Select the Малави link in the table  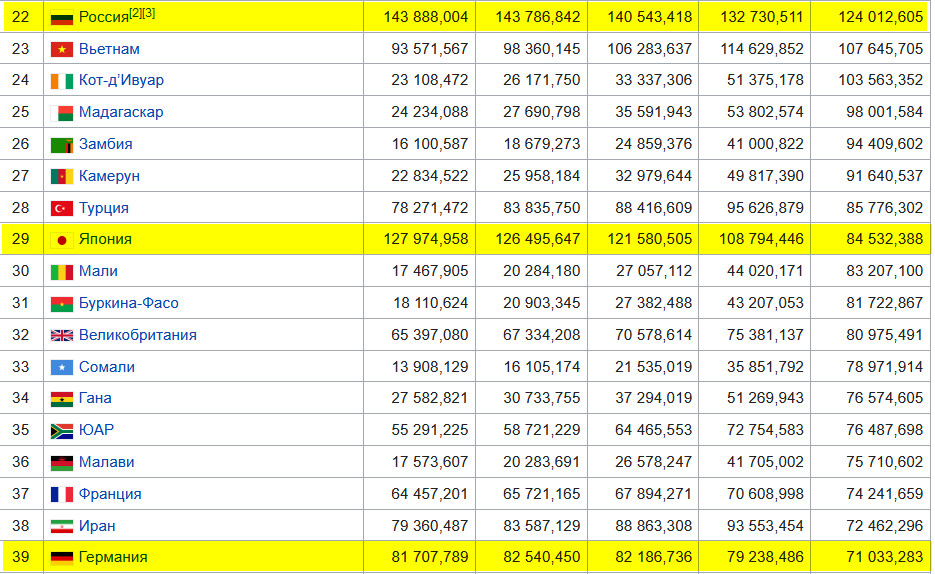(x=106, y=462)
